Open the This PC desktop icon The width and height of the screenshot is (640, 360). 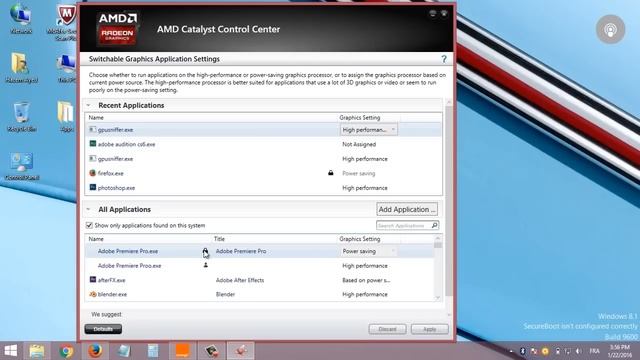tap(66, 68)
